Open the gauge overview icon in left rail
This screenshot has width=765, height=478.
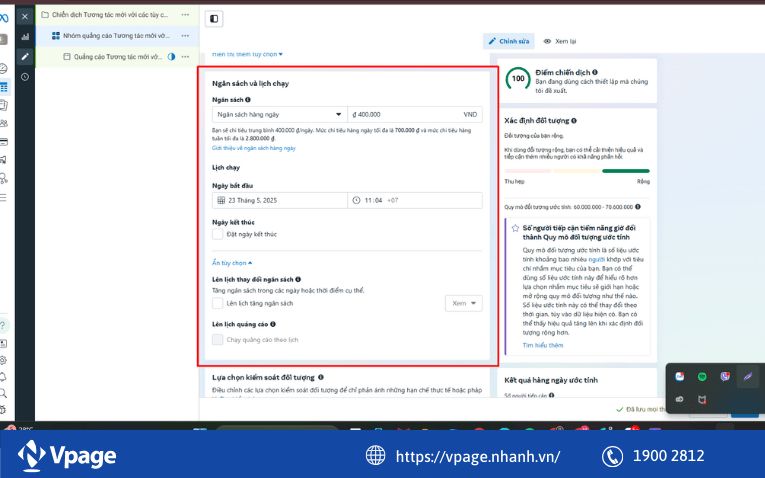[x=3, y=68]
